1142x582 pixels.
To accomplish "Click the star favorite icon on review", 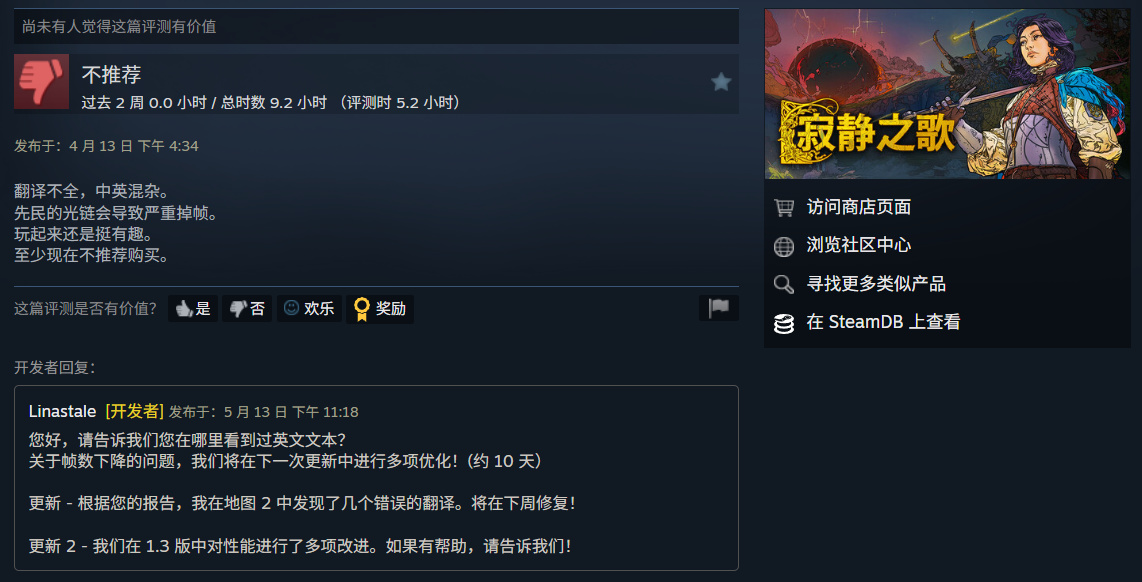I will coord(720,82).
